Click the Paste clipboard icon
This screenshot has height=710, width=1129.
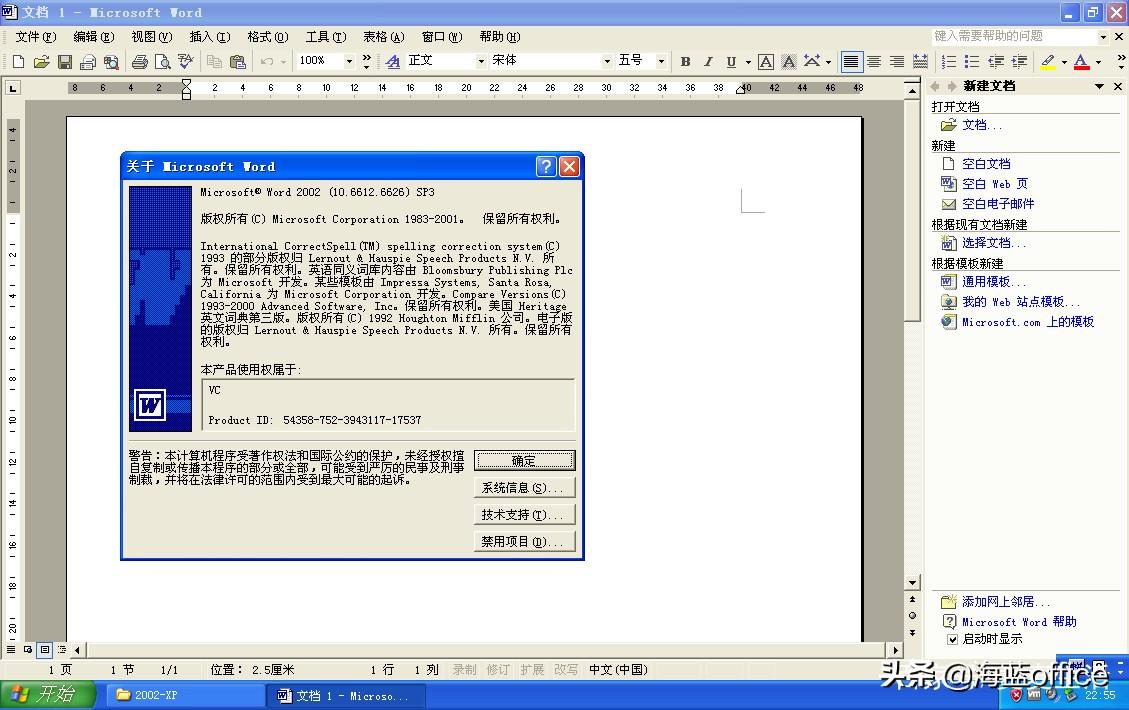click(x=238, y=62)
